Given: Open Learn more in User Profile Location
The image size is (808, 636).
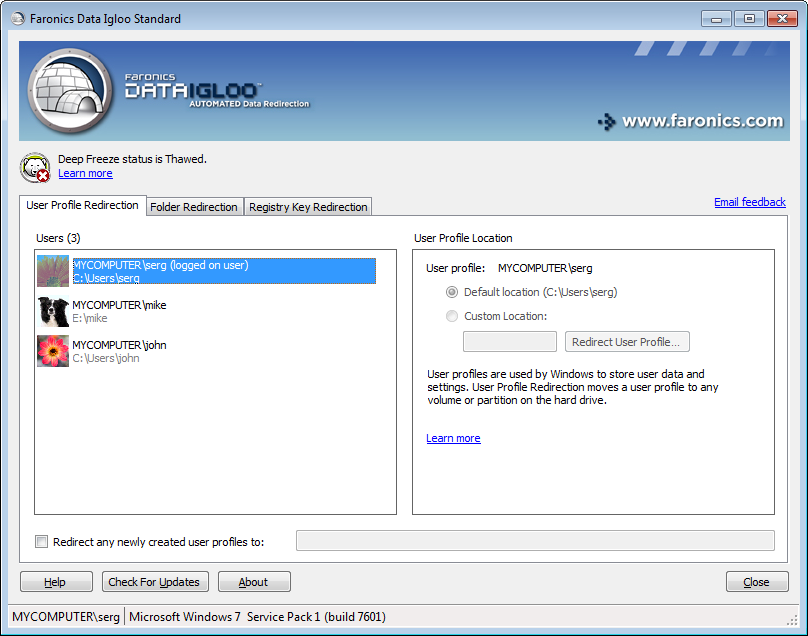Looking at the screenshot, I should tap(453, 438).
